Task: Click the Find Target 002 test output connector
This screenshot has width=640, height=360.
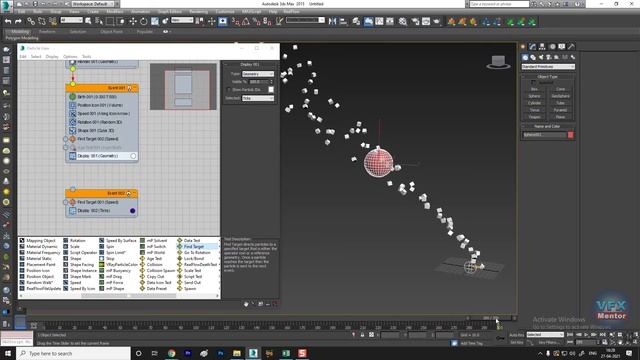Action: pyautogui.click(x=66, y=139)
